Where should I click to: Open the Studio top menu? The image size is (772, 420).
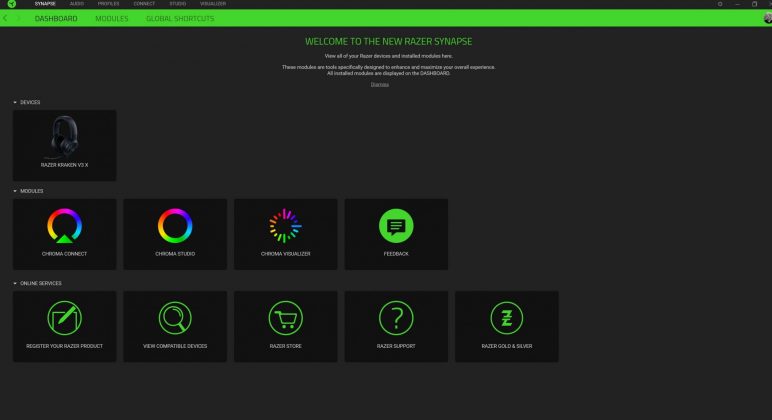pyautogui.click(x=178, y=4)
